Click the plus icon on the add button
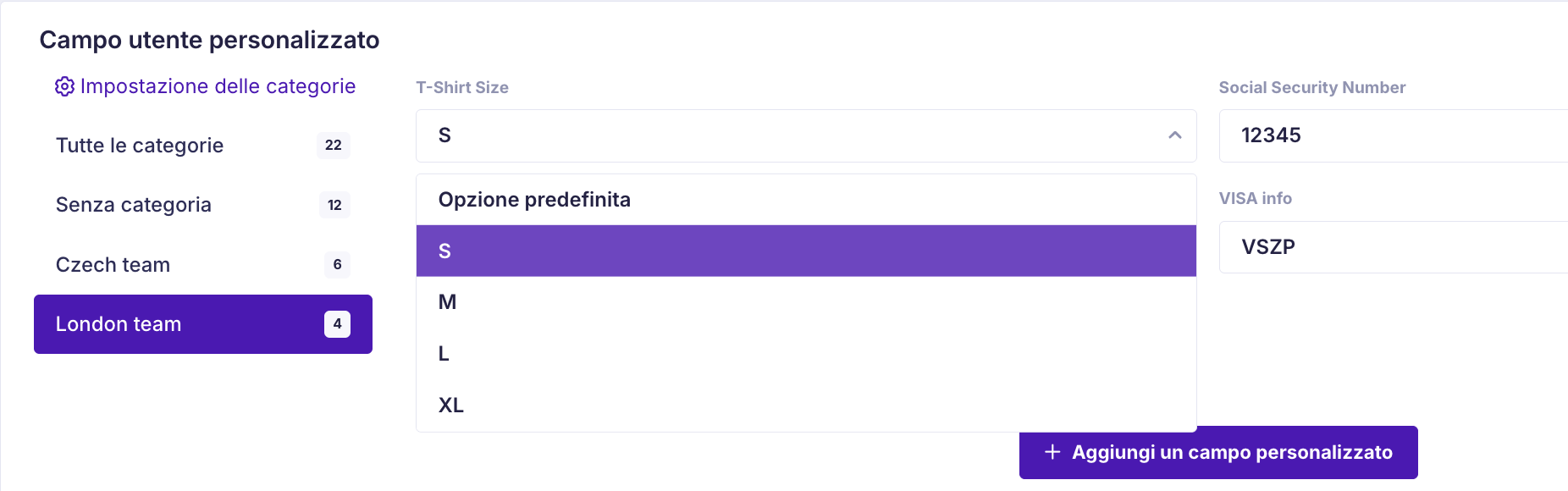The height and width of the screenshot is (491, 1568). pos(1052,452)
